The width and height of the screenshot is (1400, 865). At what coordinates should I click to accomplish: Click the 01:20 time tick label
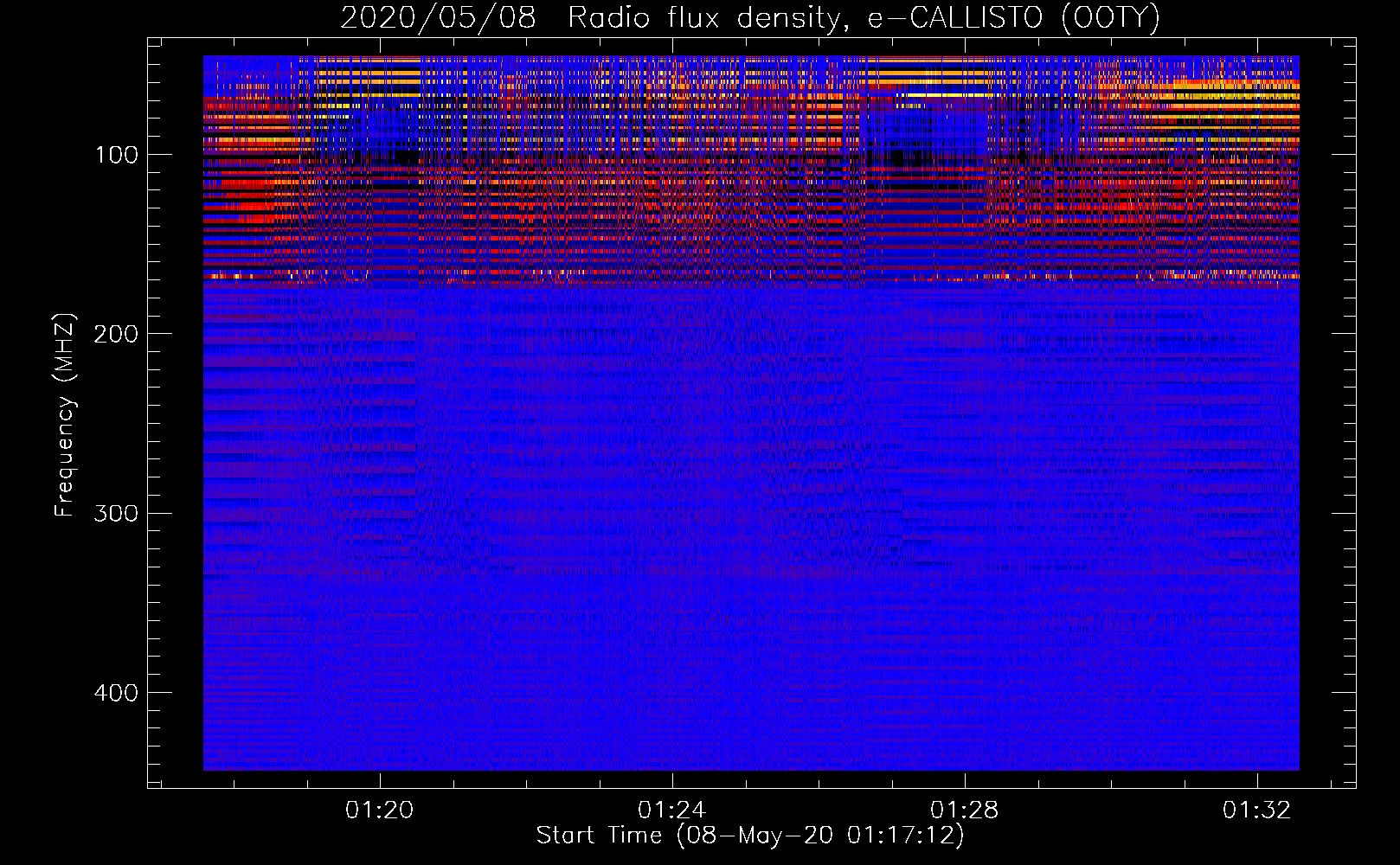pos(380,810)
